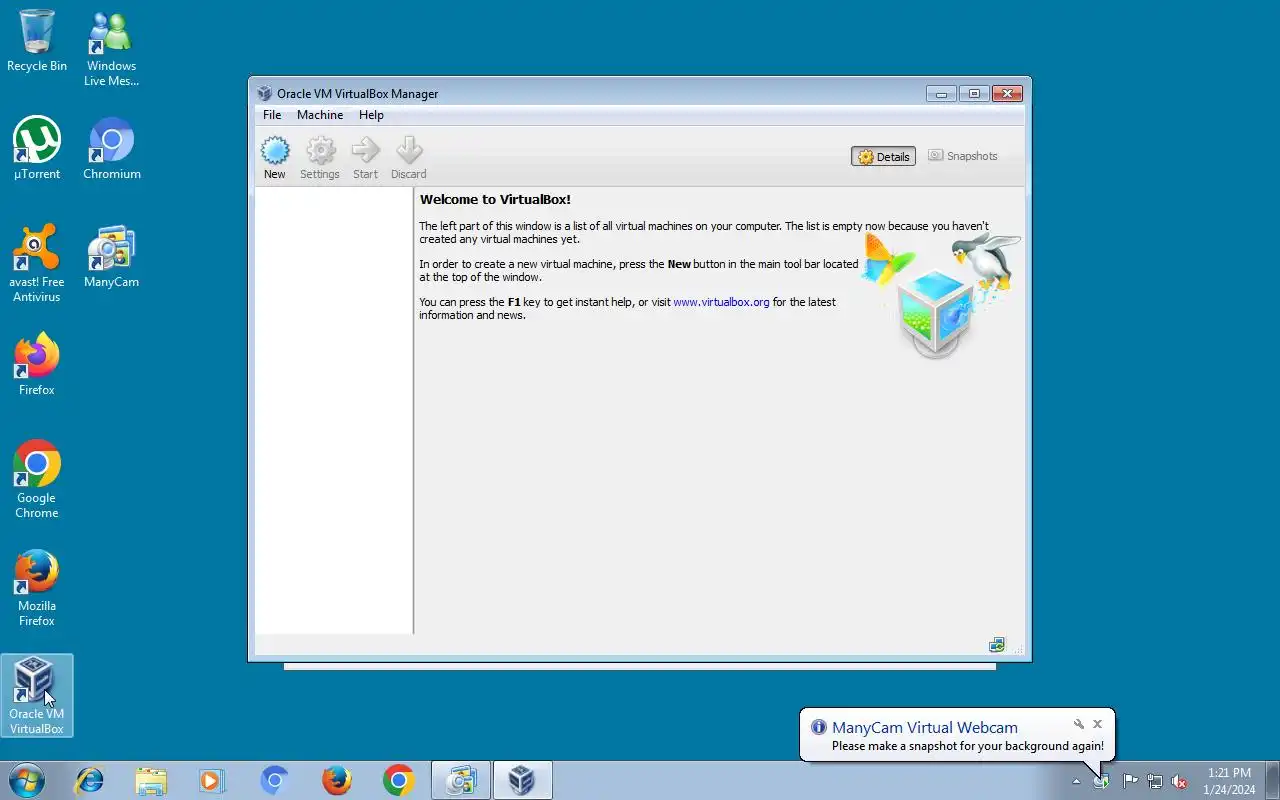Launch Google Chrome from the taskbar
The image size is (1280, 800).
pos(399,780)
